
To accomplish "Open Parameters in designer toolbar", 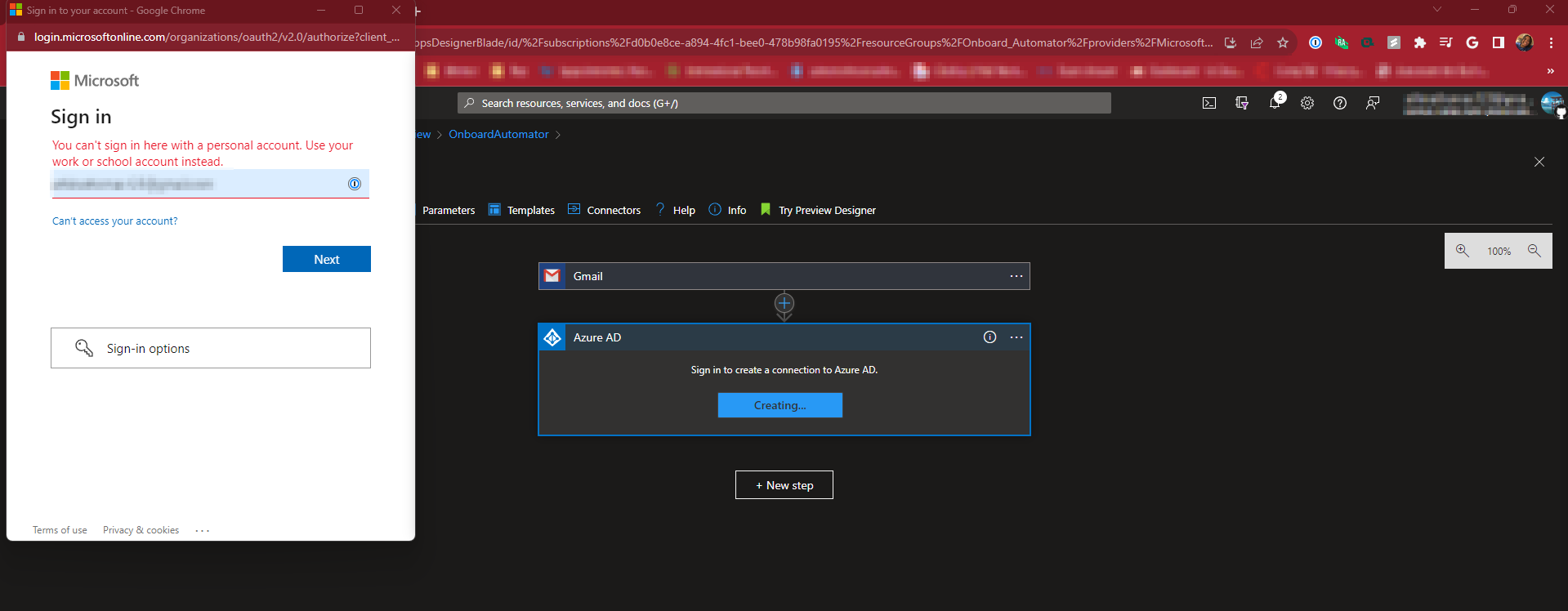I will point(449,210).
